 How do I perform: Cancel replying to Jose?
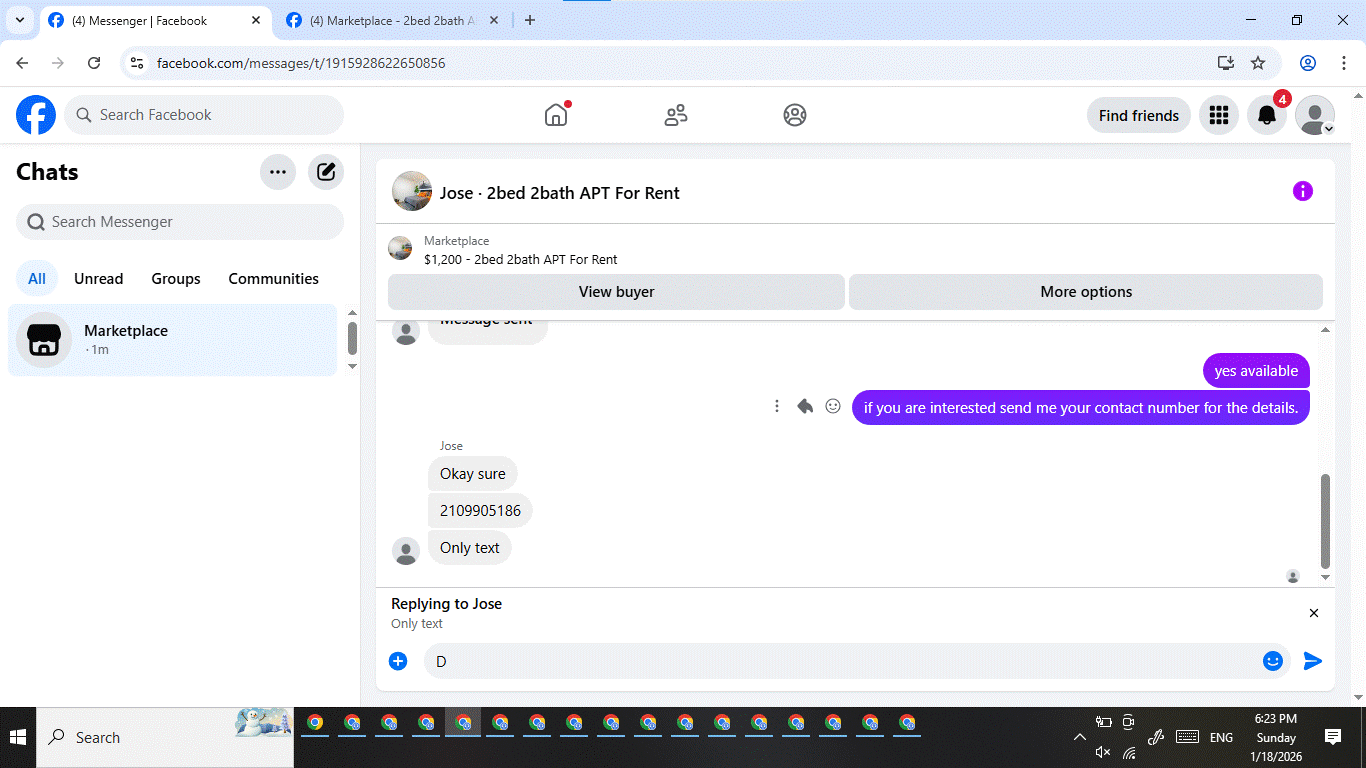1314,613
